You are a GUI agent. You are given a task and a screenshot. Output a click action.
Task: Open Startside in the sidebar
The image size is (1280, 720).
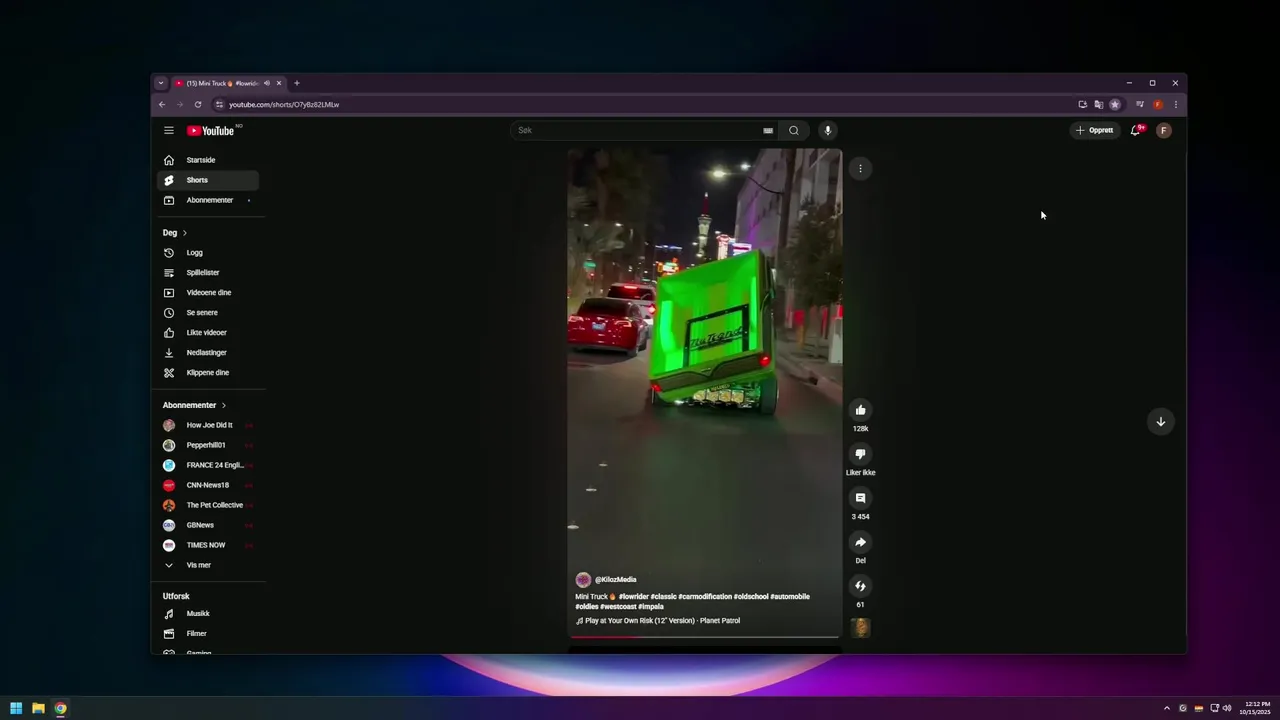(x=208, y=160)
